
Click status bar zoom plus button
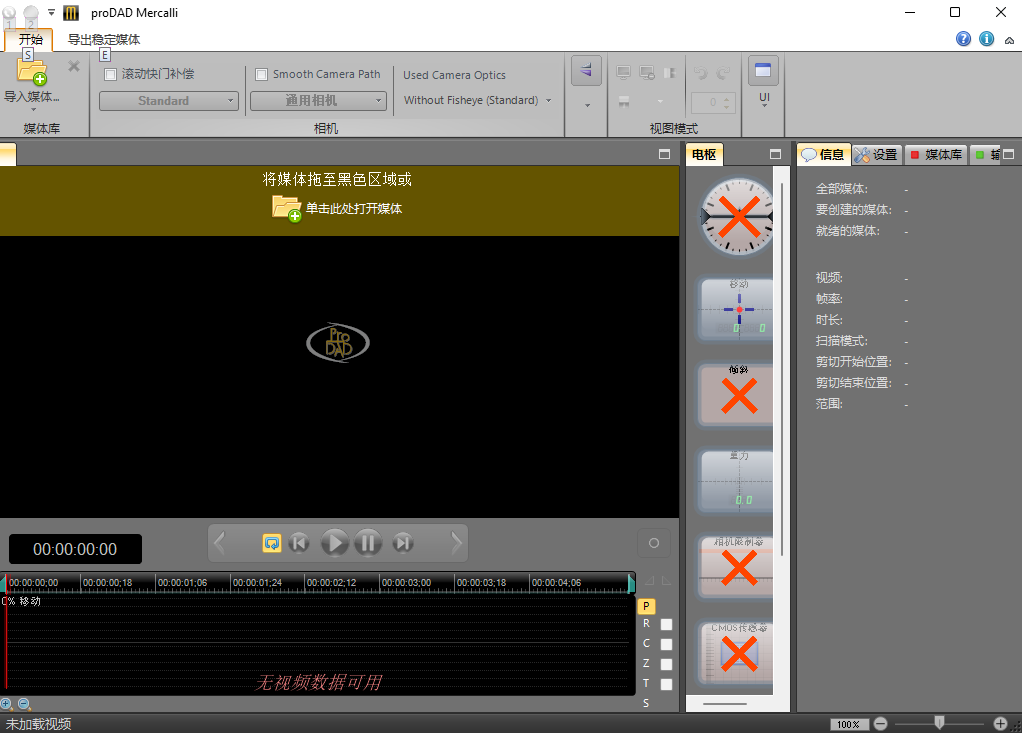(1000, 724)
